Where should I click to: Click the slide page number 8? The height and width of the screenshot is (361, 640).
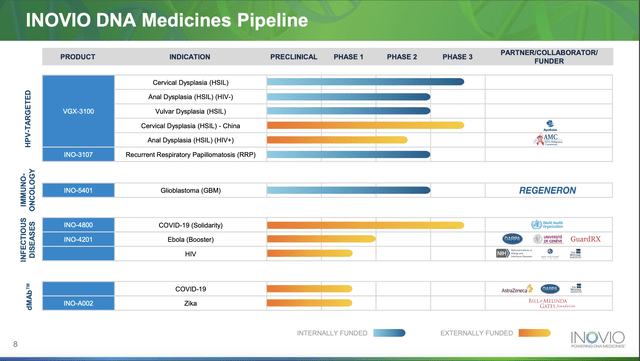pos(16,344)
